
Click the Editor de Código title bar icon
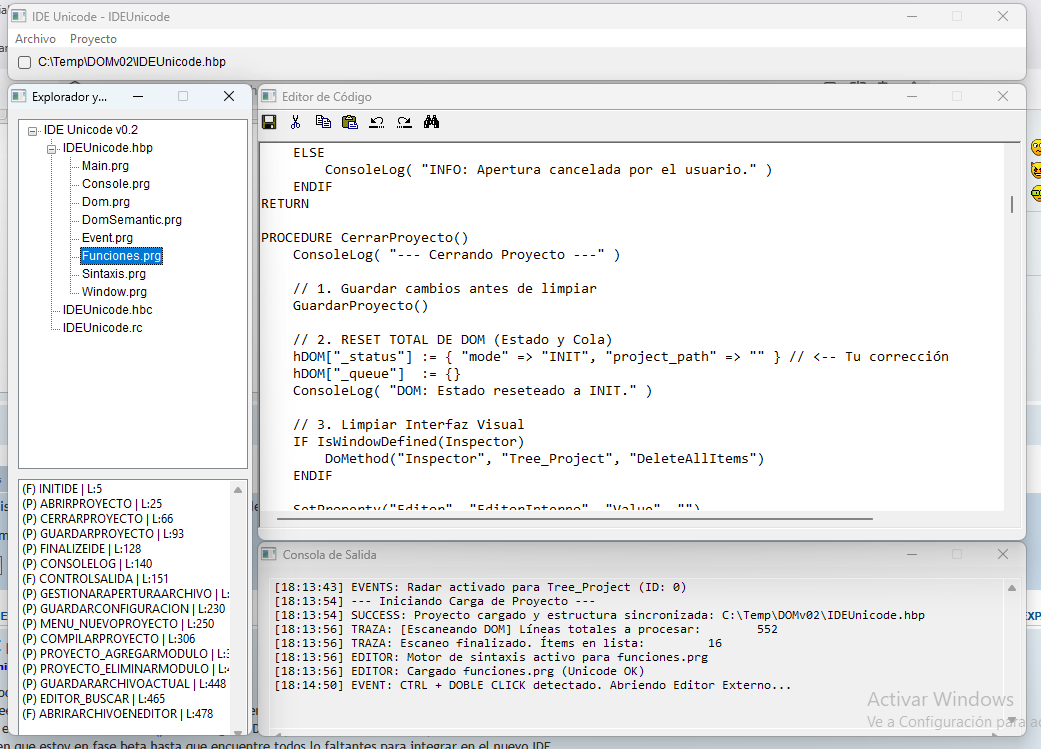pos(269,97)
